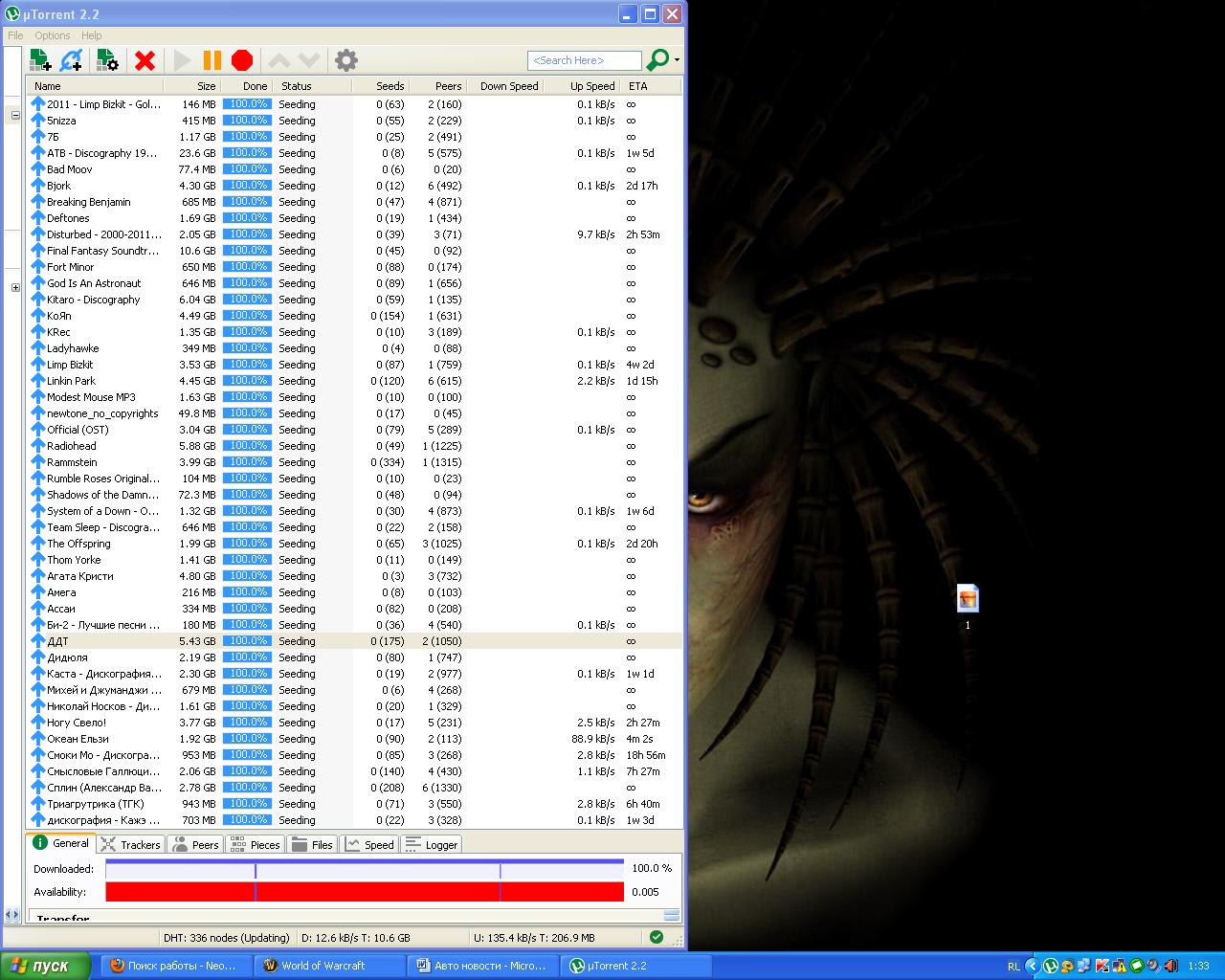The image size is (1225, 980).
Task: Sort by the ETA column header
Action: (651, 86)
